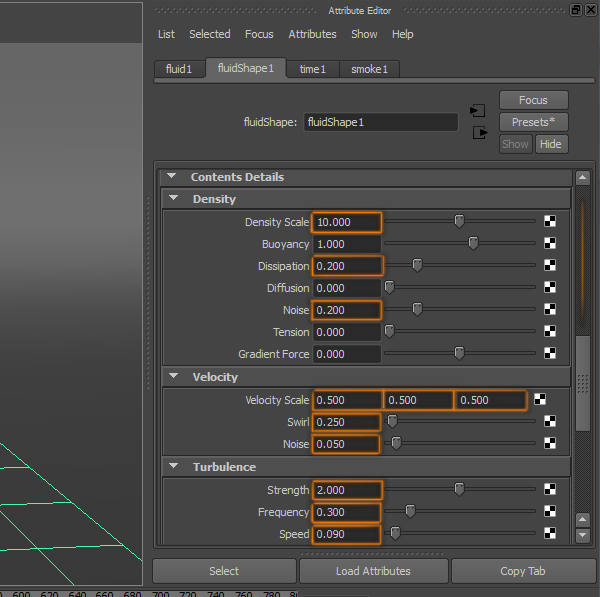Click the checker map icon for Velocity Scale
The width and height of the screenshot is (600, 597).
540,400
